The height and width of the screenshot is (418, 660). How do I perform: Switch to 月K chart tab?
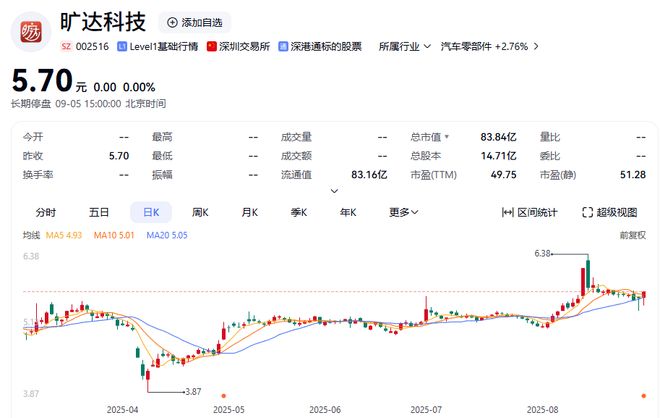point(250,212)
